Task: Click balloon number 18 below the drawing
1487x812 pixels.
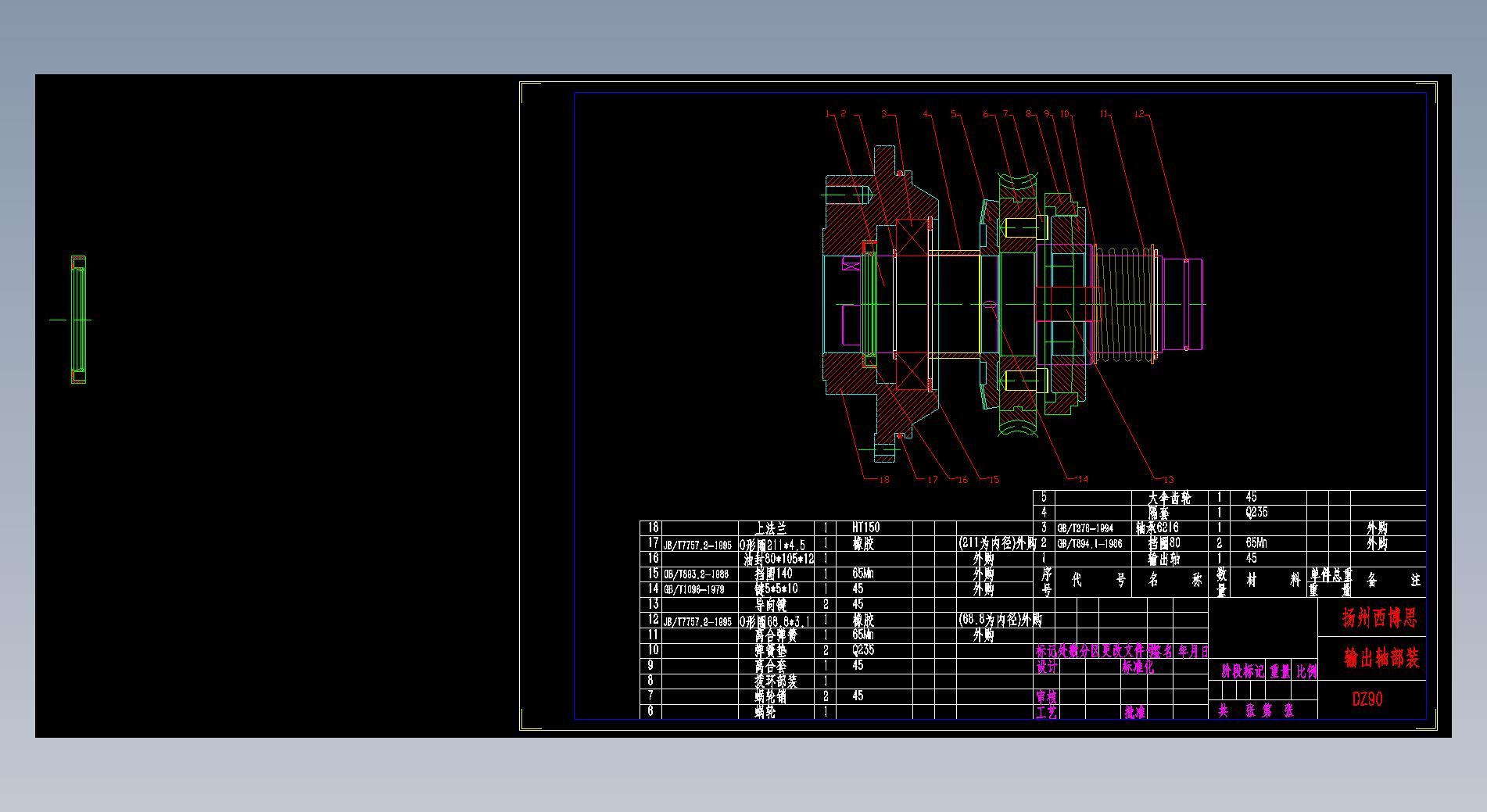Action: (884, 480)
